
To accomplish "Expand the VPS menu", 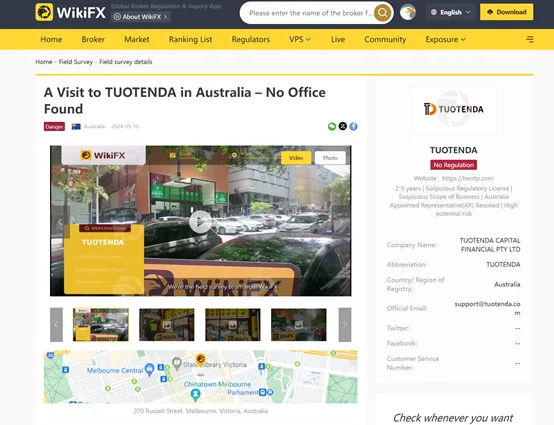I will click(x=300, y=39).
